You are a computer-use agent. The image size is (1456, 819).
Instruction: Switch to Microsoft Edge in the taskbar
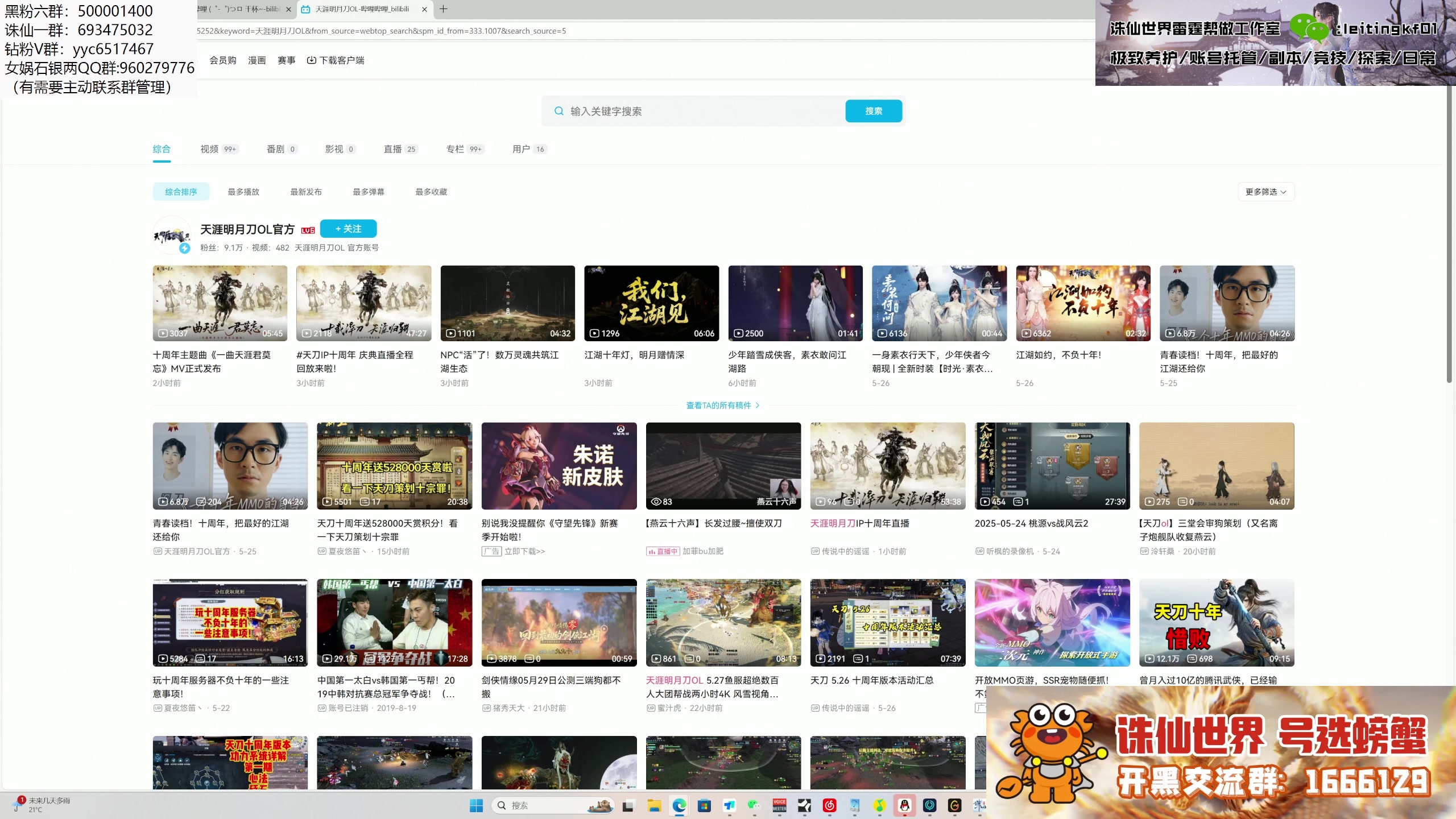(679, 805)
